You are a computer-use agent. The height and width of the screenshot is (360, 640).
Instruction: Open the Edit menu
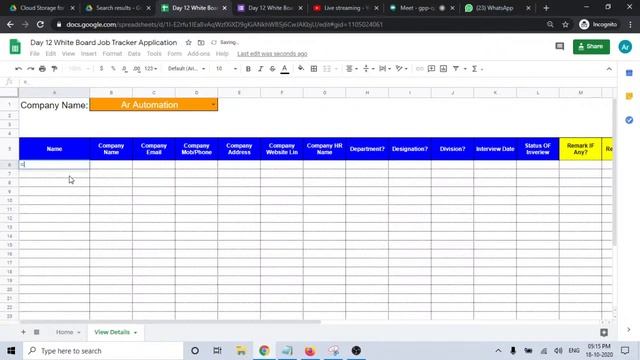point(51,54)
